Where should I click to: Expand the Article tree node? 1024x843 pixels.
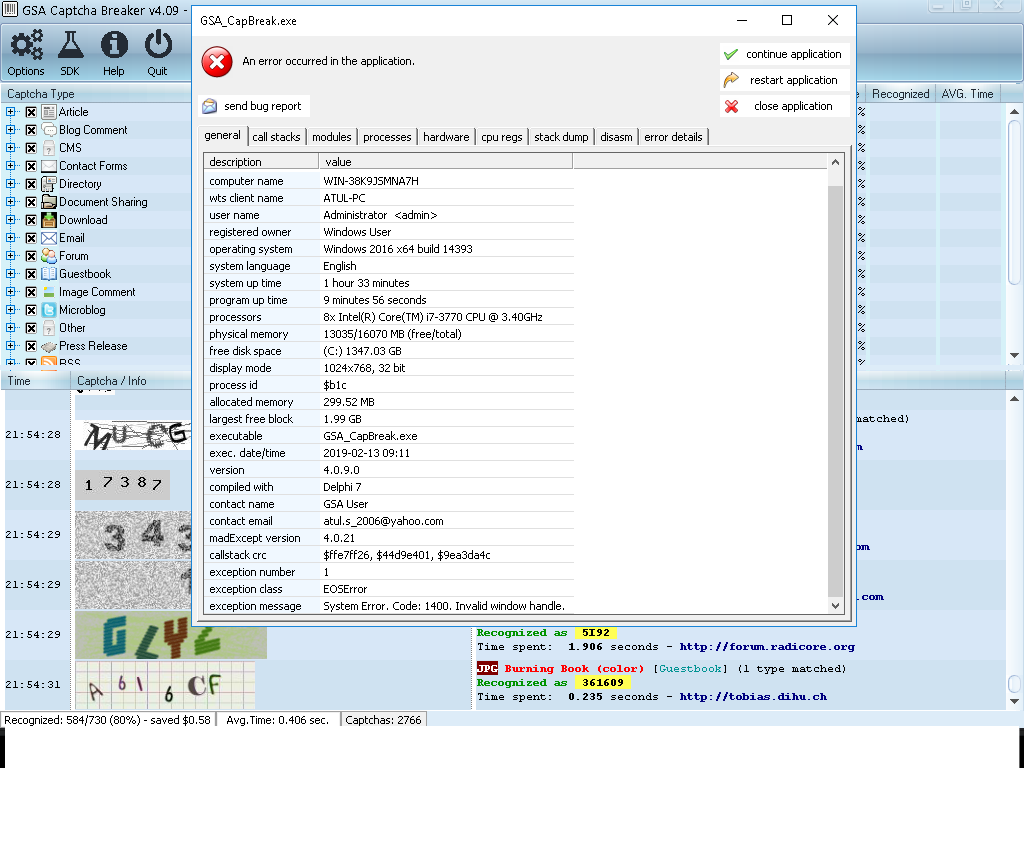pyautogui.click(x=10, y=112)
